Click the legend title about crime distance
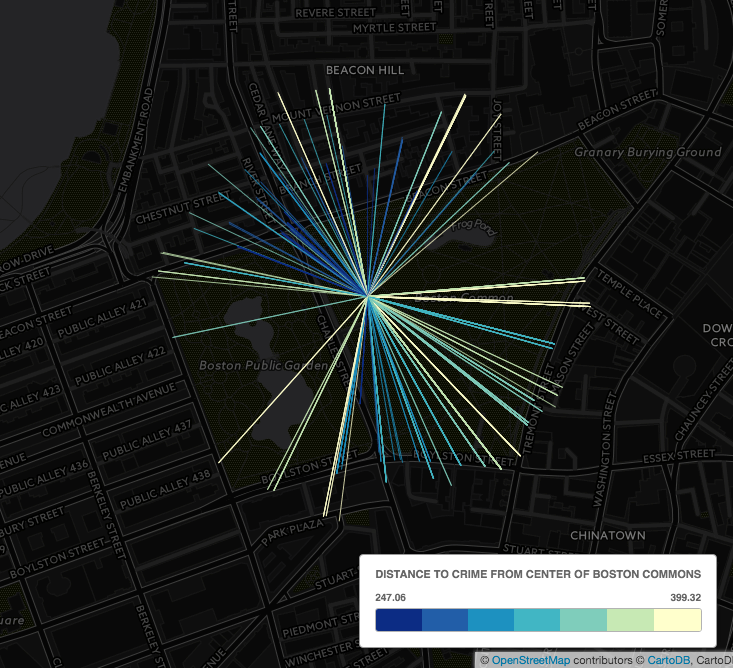 [x=537, y=574]
